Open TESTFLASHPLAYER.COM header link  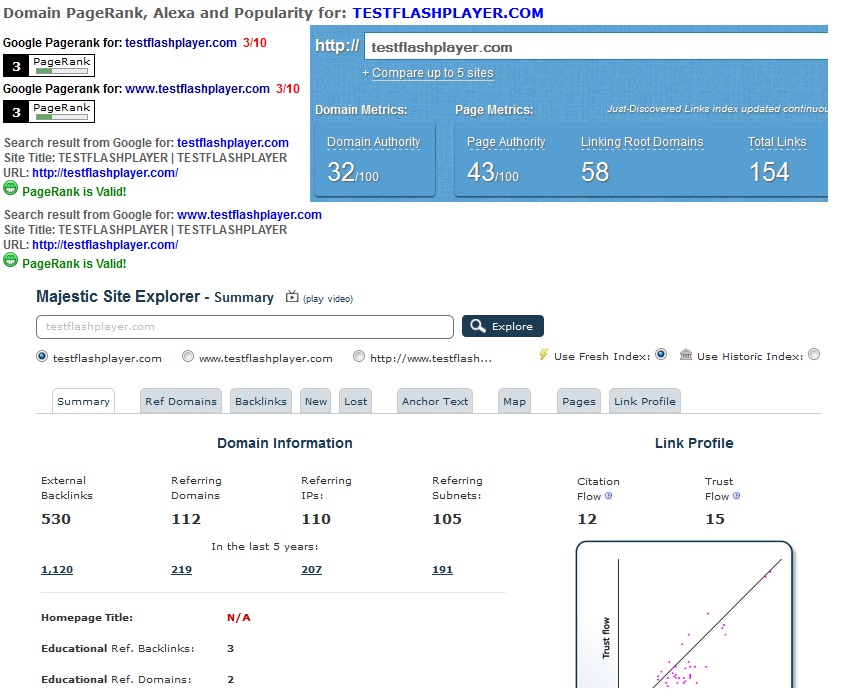click(x=448, y=13)
